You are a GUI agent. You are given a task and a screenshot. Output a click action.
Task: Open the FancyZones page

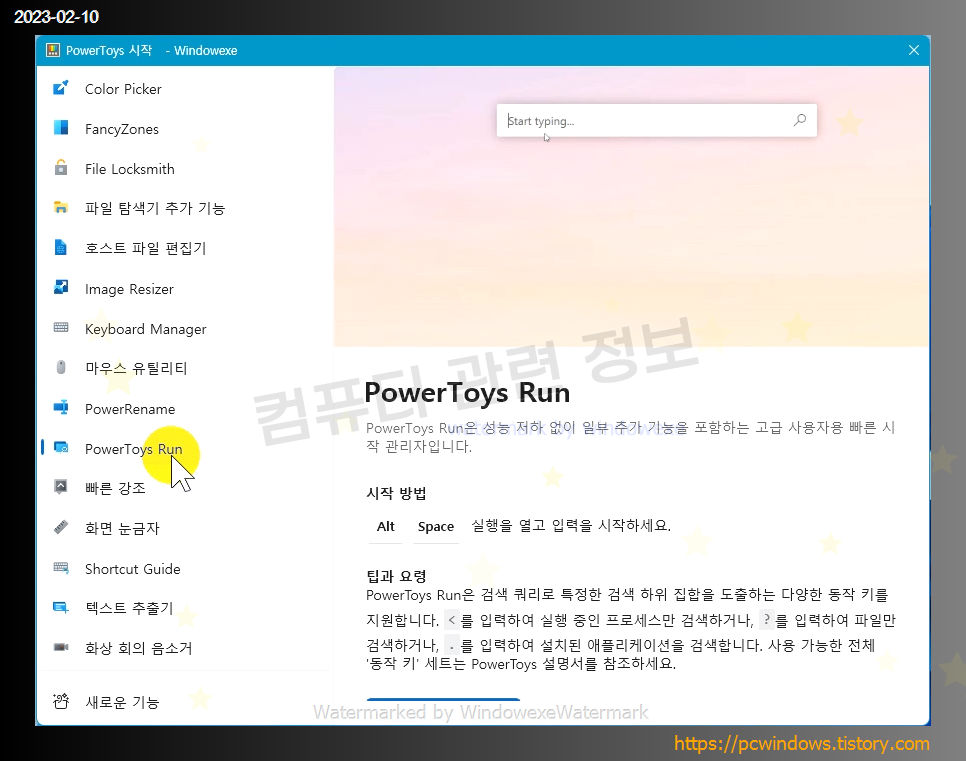coord(122,129)
